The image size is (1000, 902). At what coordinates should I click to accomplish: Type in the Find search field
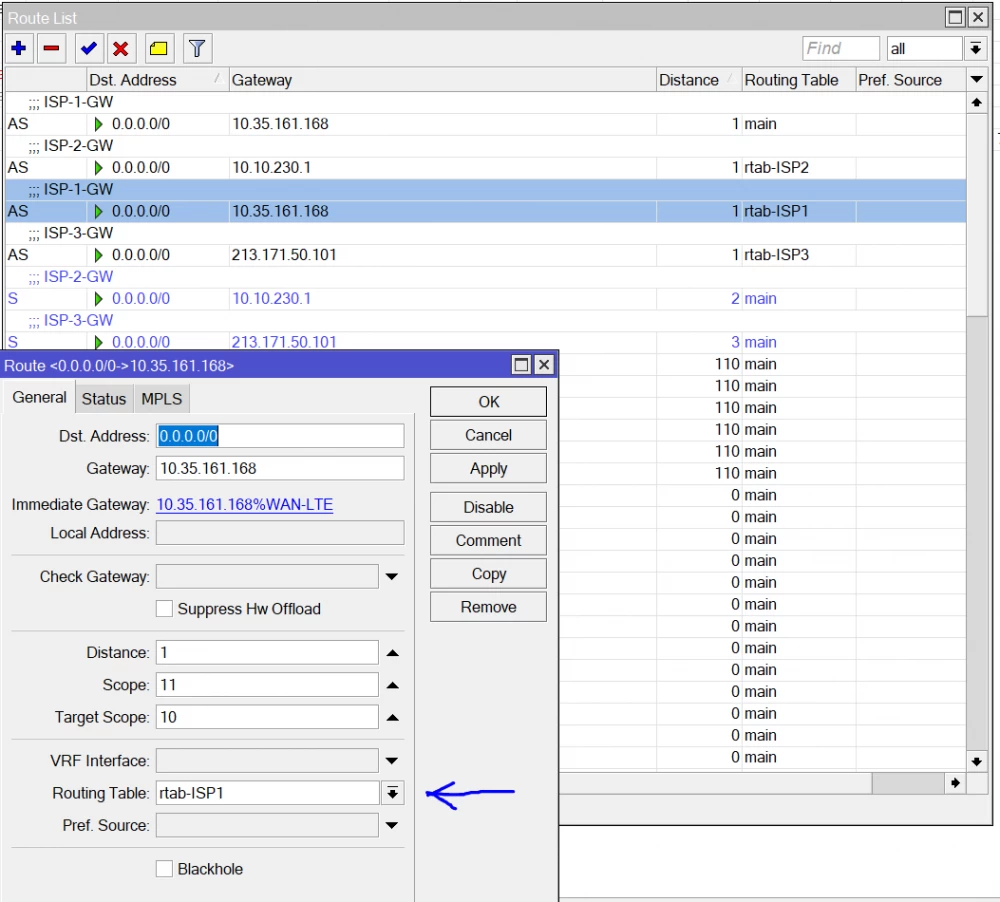coord(840,48)
